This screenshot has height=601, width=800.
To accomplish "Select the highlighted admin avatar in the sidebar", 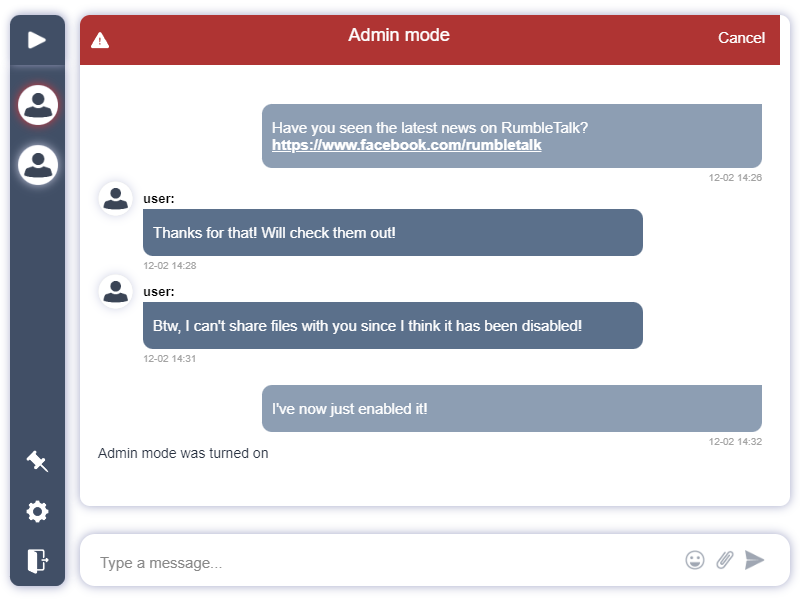I will 37,104.
